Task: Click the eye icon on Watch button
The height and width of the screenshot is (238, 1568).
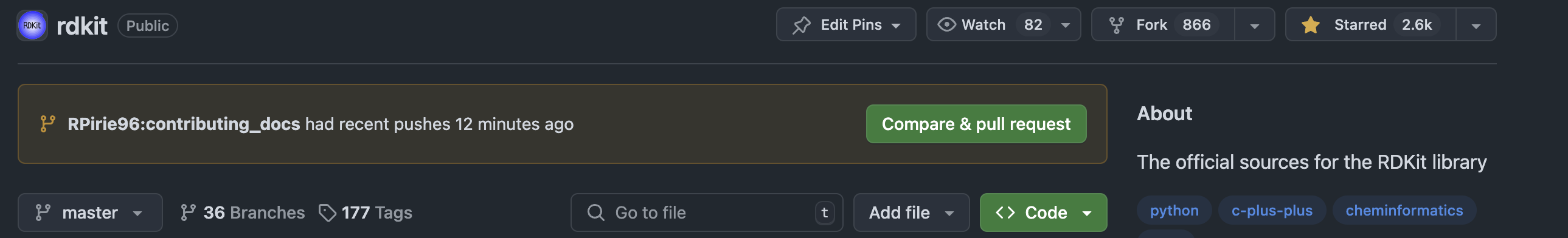Action: point(946,24)
